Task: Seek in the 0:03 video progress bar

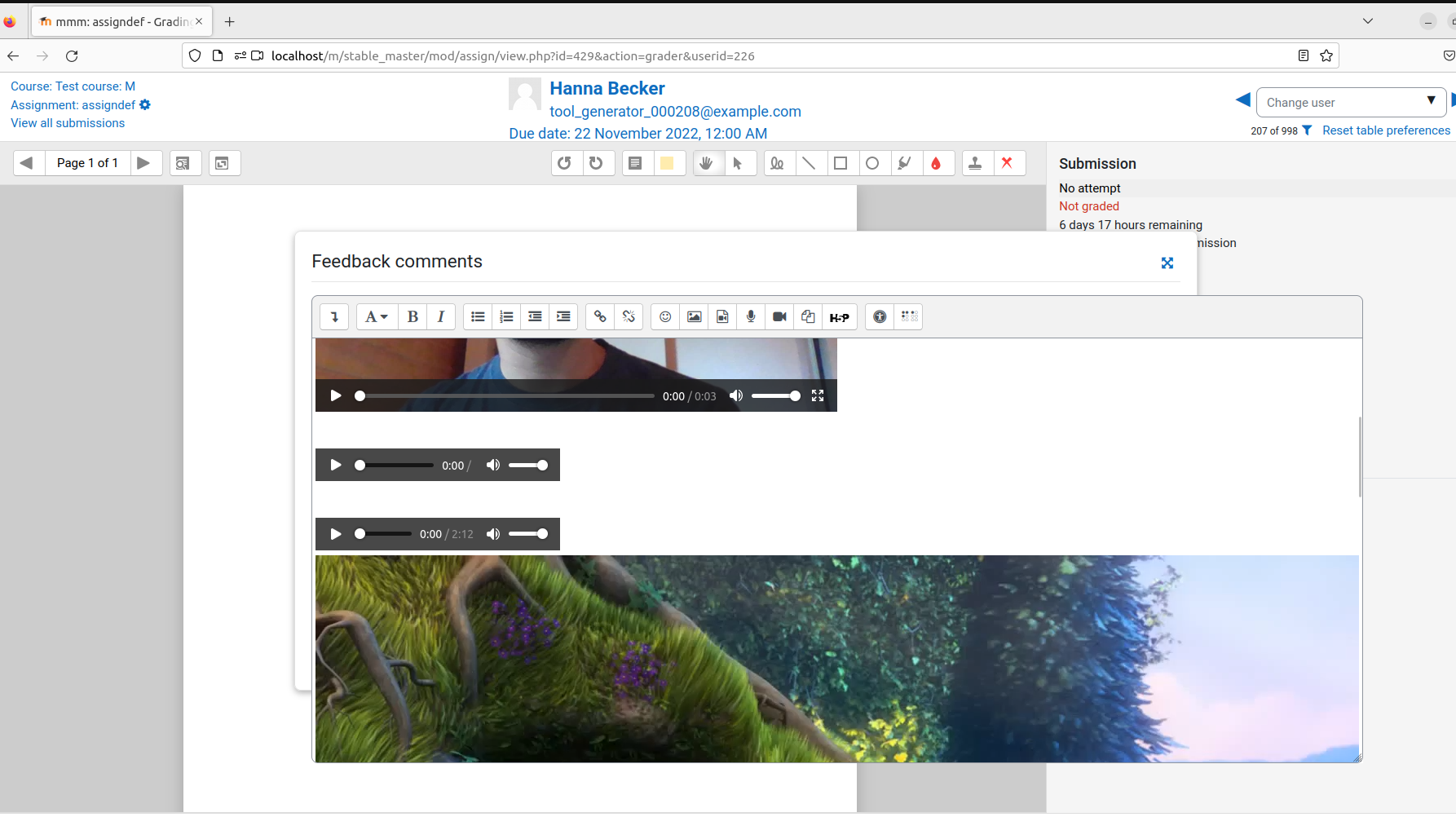Action: (x=506, y=395)
